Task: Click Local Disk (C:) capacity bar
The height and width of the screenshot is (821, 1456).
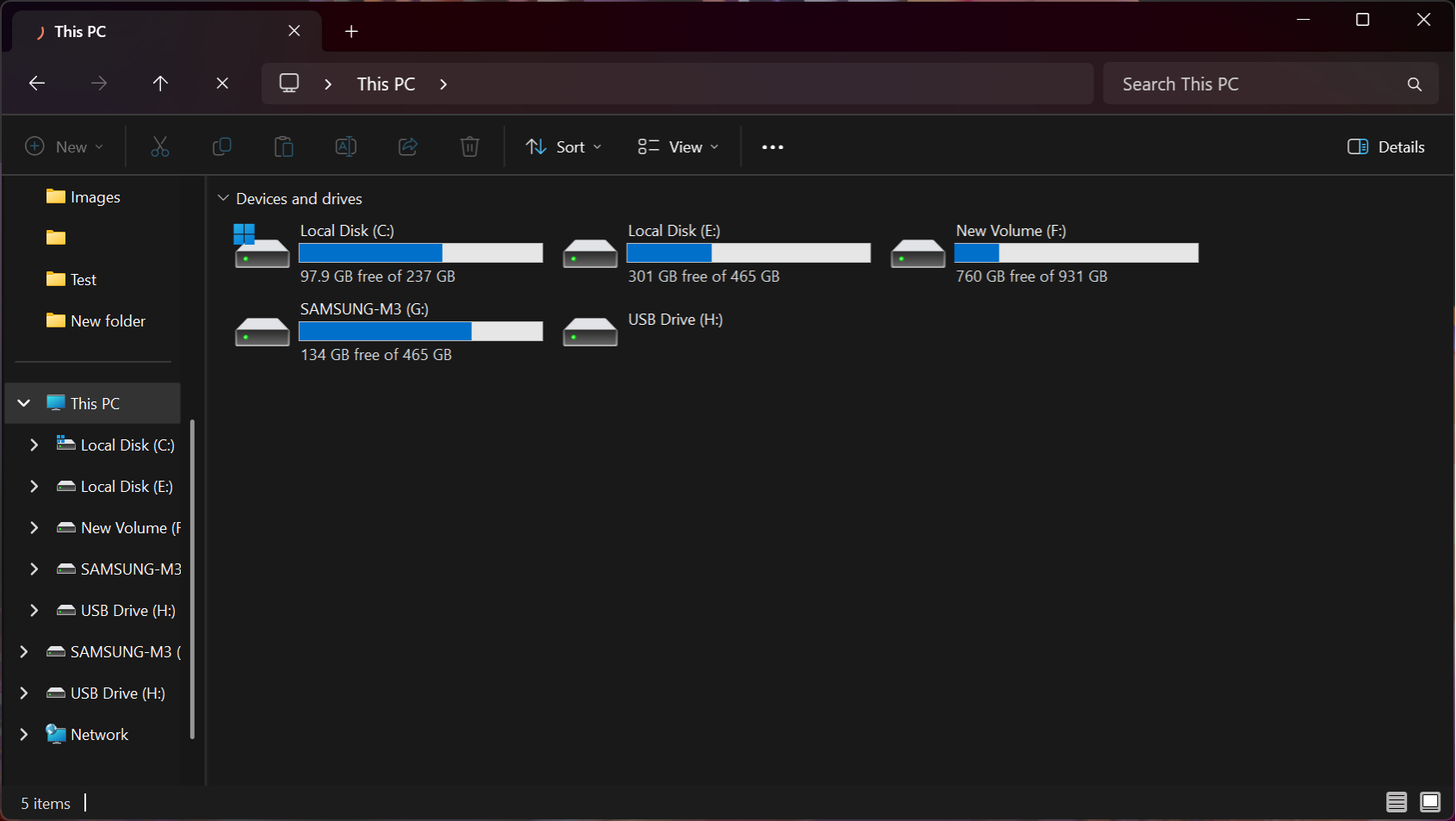Action: tap(419, 252)
